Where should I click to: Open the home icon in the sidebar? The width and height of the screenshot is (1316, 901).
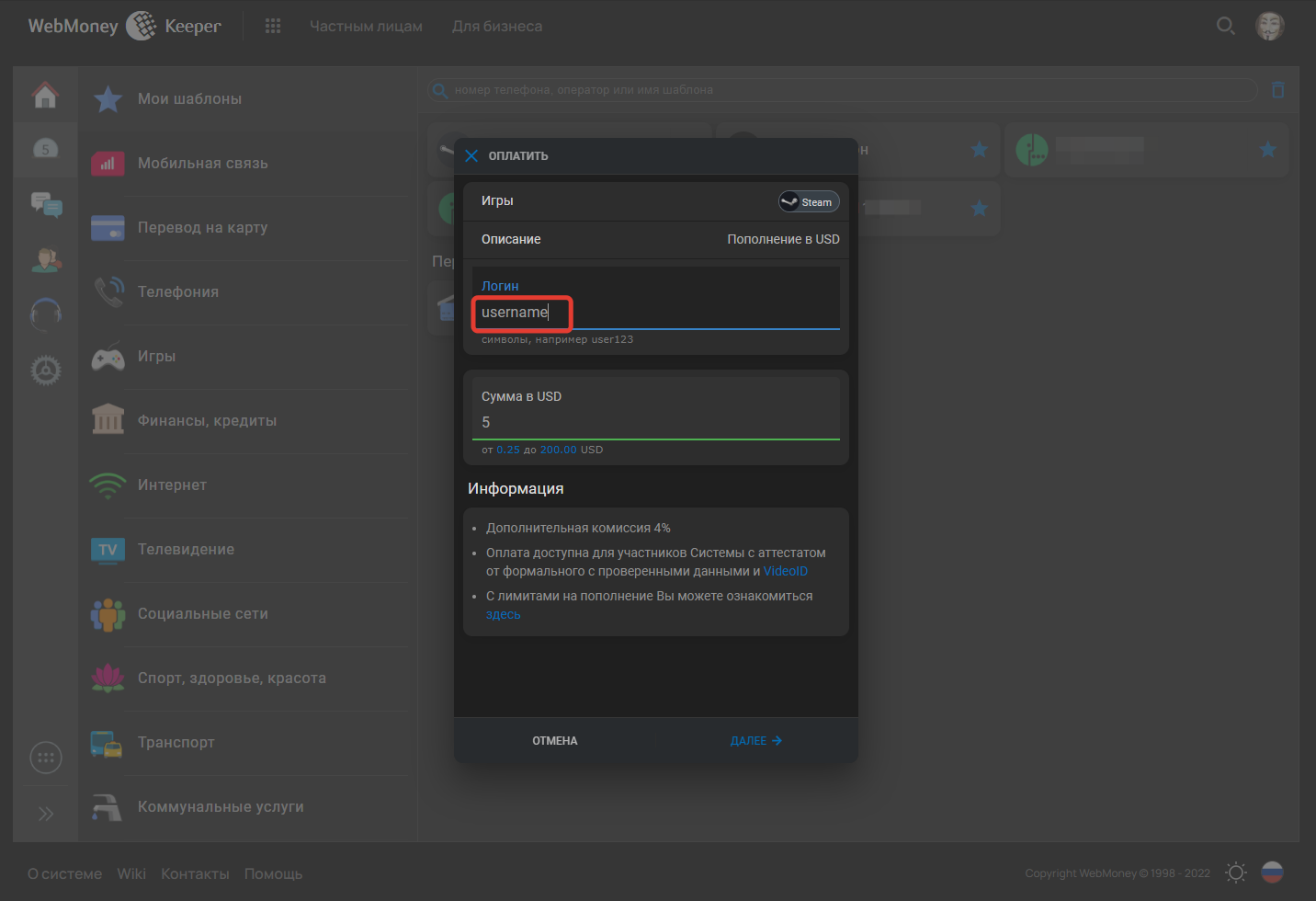[x=45, y=95]
